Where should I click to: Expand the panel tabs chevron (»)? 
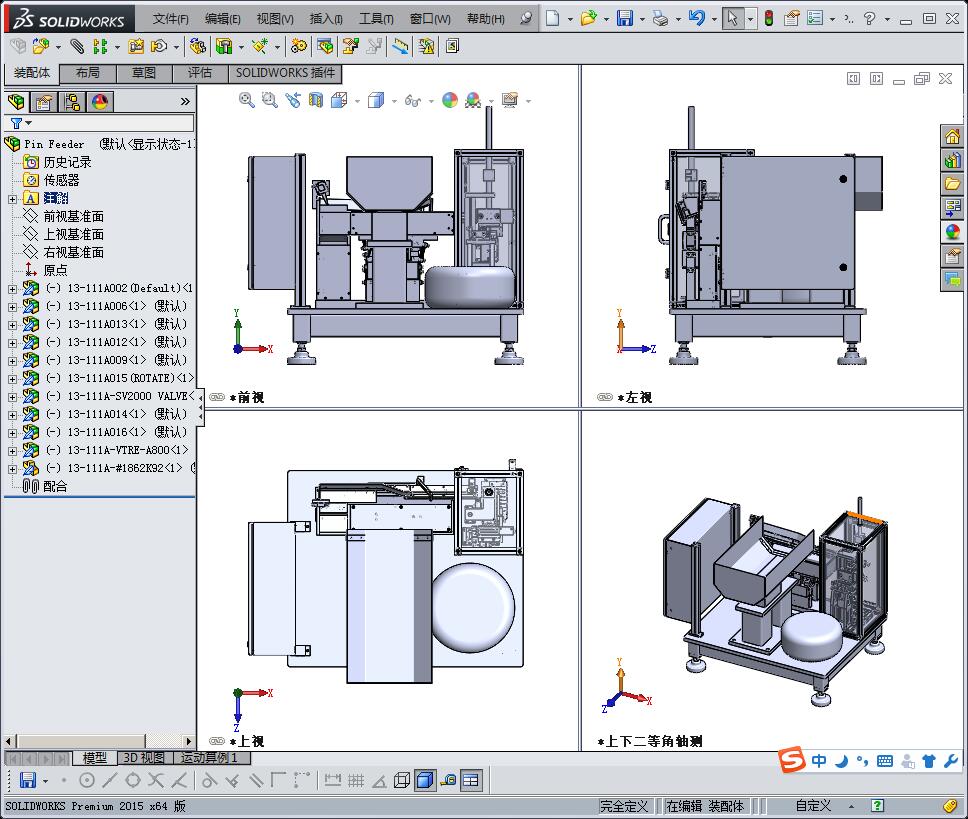pos(185,101)
